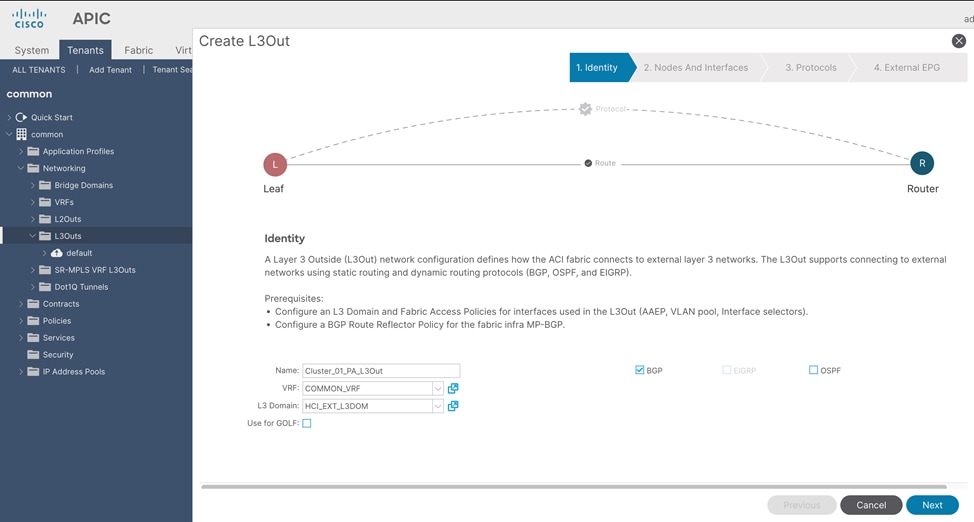974x522 pixels.
Task: Click the Route marker in the diagram
Action: point(588,163)
